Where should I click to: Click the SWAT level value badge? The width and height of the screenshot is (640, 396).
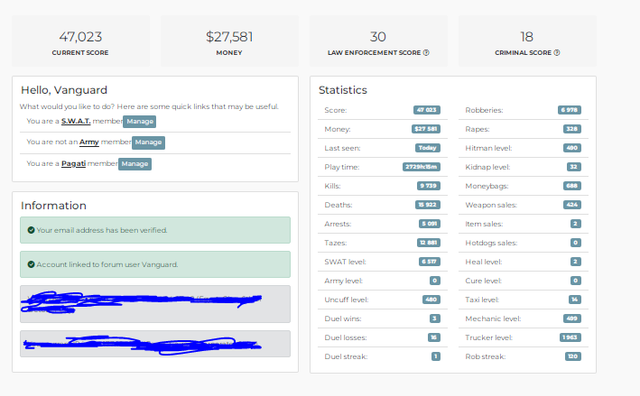(430, 262)
